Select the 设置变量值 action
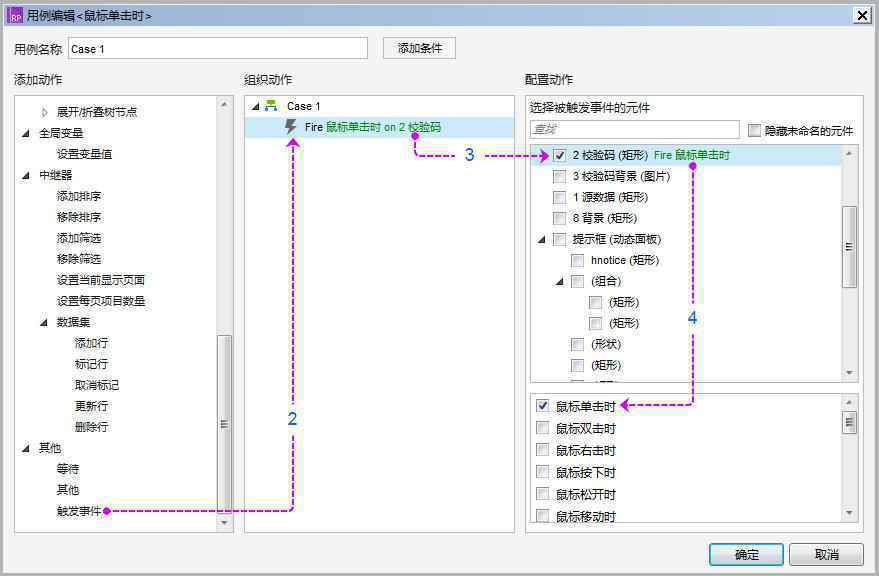This screenshot has width=879, height=576. coord(84,154)
